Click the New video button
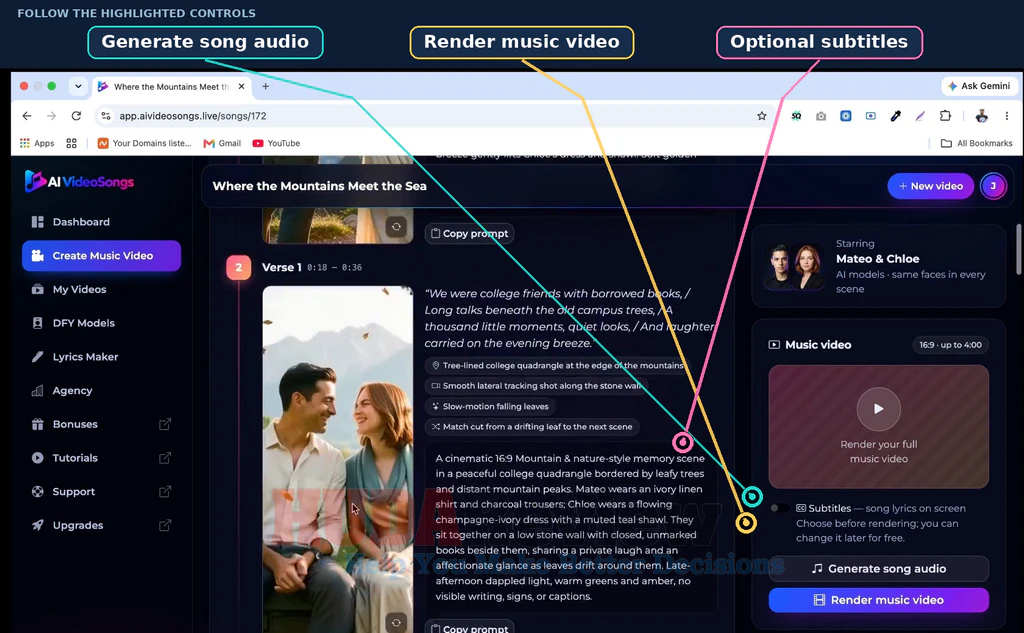This screenshot has height=633, width=1024. (930, 186)
